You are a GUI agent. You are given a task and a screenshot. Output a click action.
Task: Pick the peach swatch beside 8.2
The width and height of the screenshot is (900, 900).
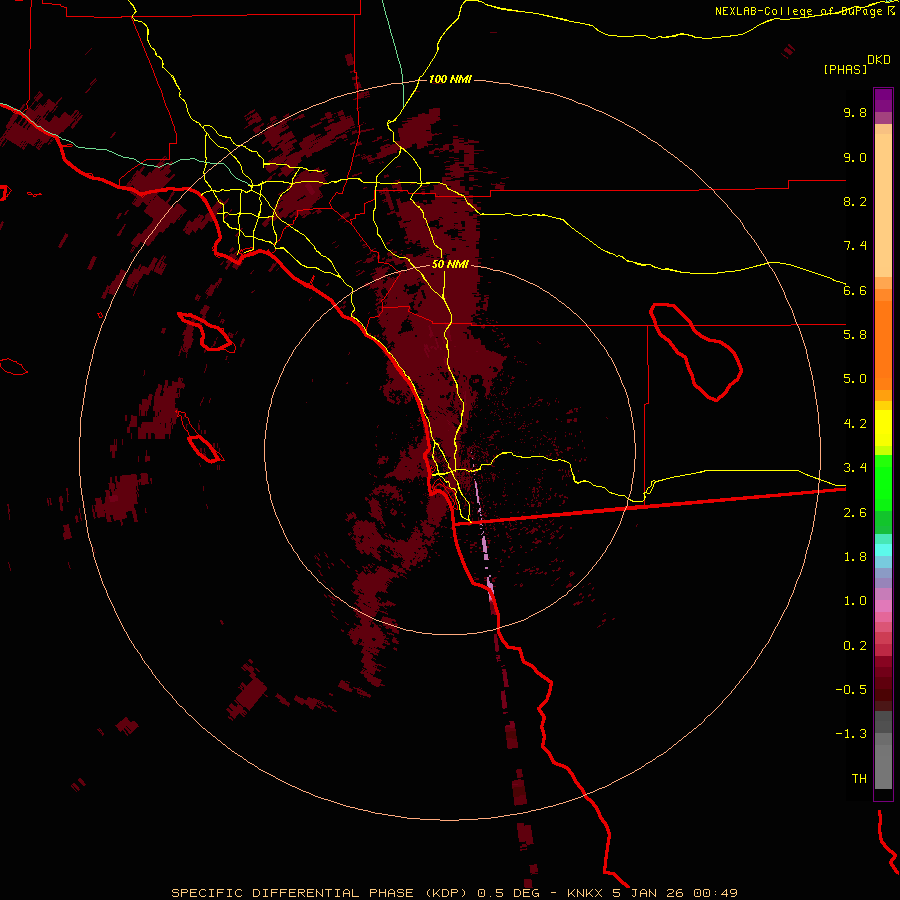(x=883, y=205)
